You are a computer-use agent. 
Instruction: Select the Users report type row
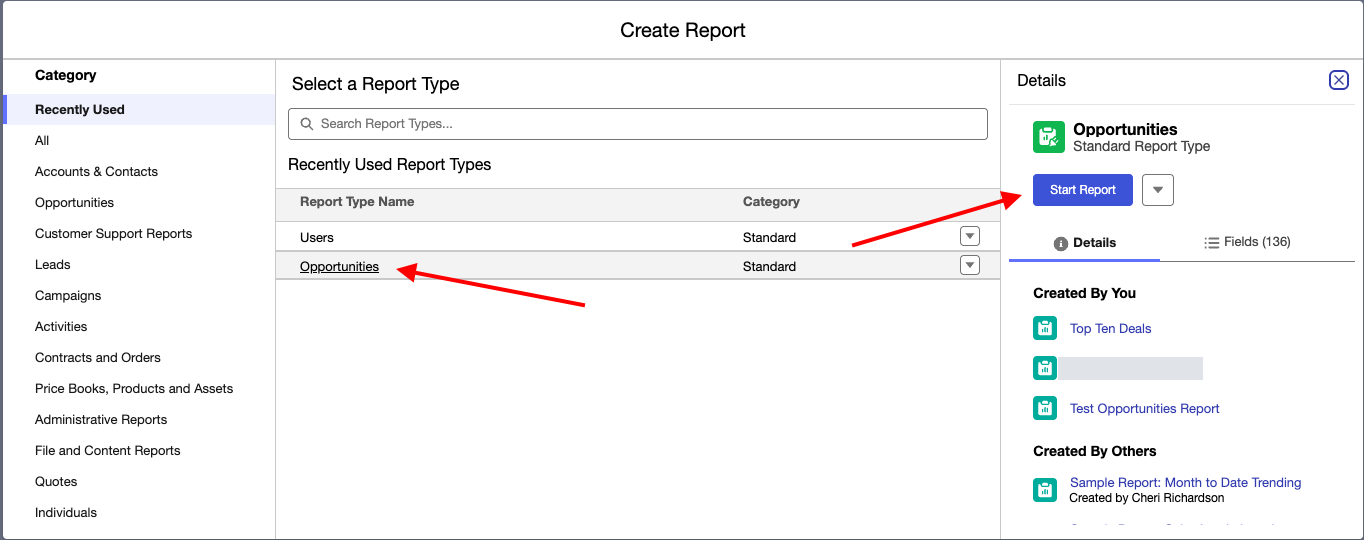pyautogui.click(x=637, y=237)
